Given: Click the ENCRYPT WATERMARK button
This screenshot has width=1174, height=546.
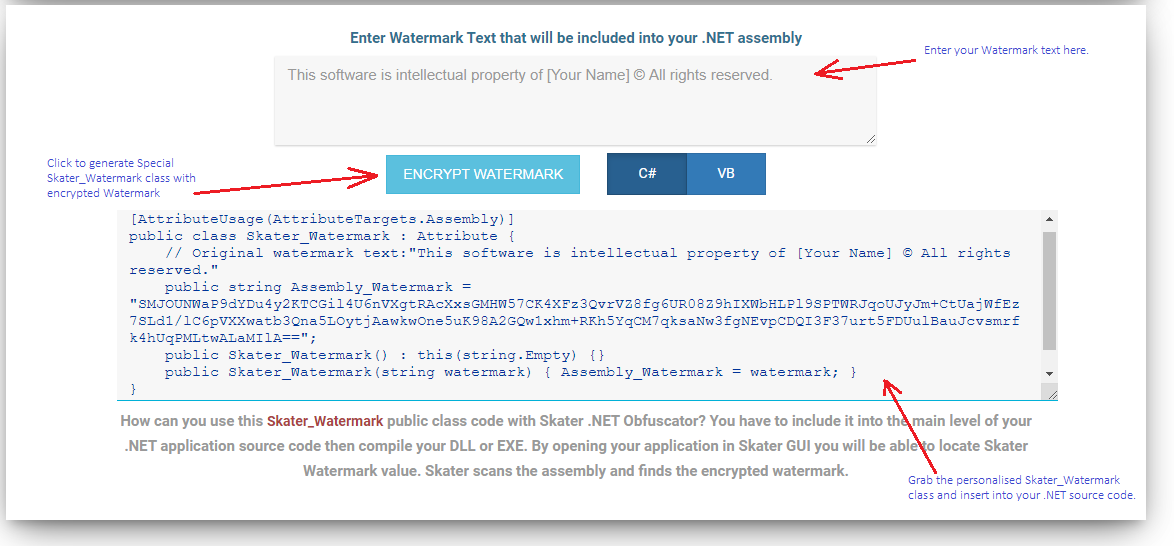Looking at the screenshot, I should click(483, 175).
